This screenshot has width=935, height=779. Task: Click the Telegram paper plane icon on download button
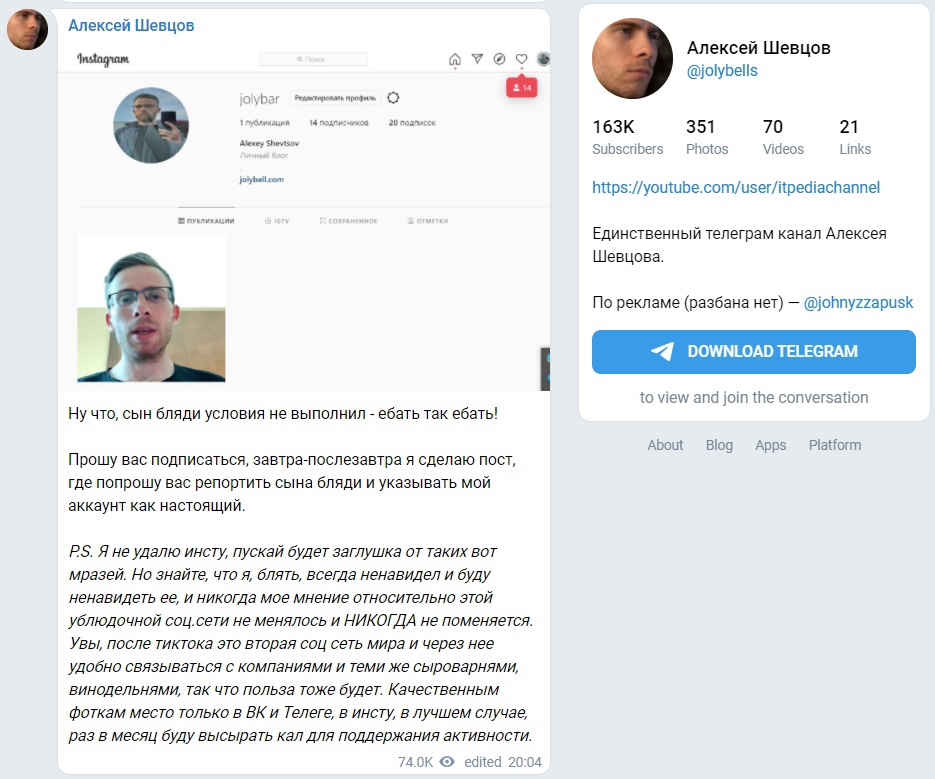point(662,351)
